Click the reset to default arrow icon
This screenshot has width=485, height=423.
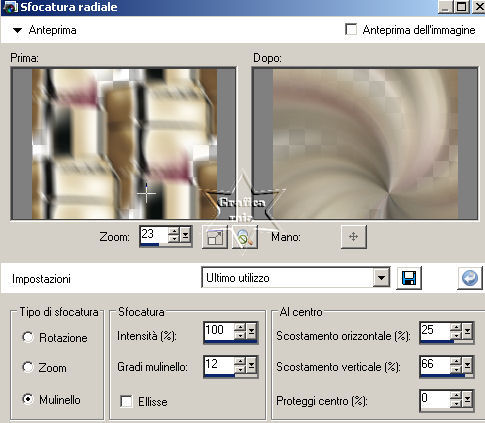[470, 278]
